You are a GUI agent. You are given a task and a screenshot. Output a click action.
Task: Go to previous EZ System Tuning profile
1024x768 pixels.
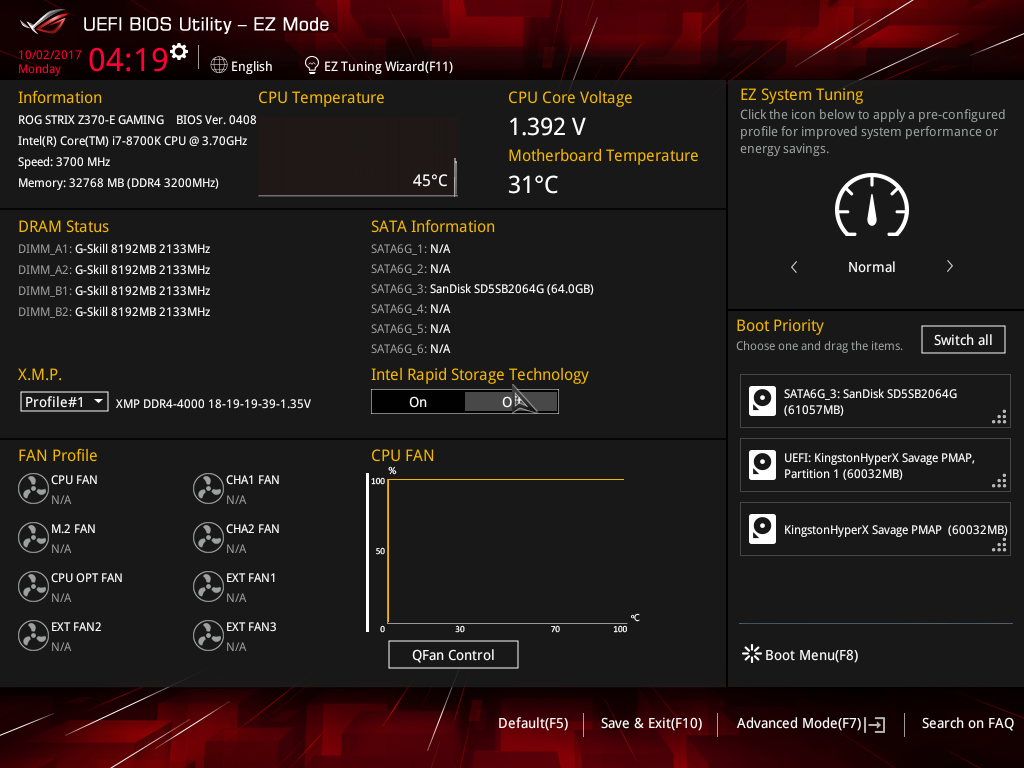794,266
